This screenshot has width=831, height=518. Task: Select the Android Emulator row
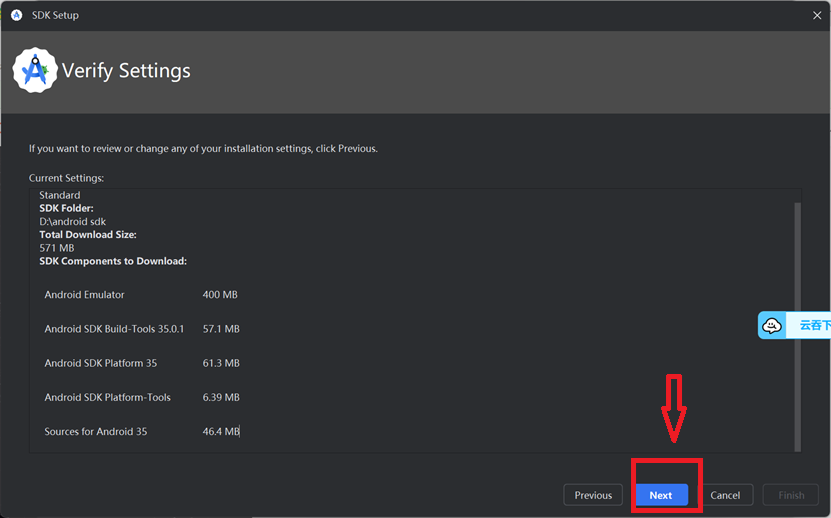pos(141,295)
